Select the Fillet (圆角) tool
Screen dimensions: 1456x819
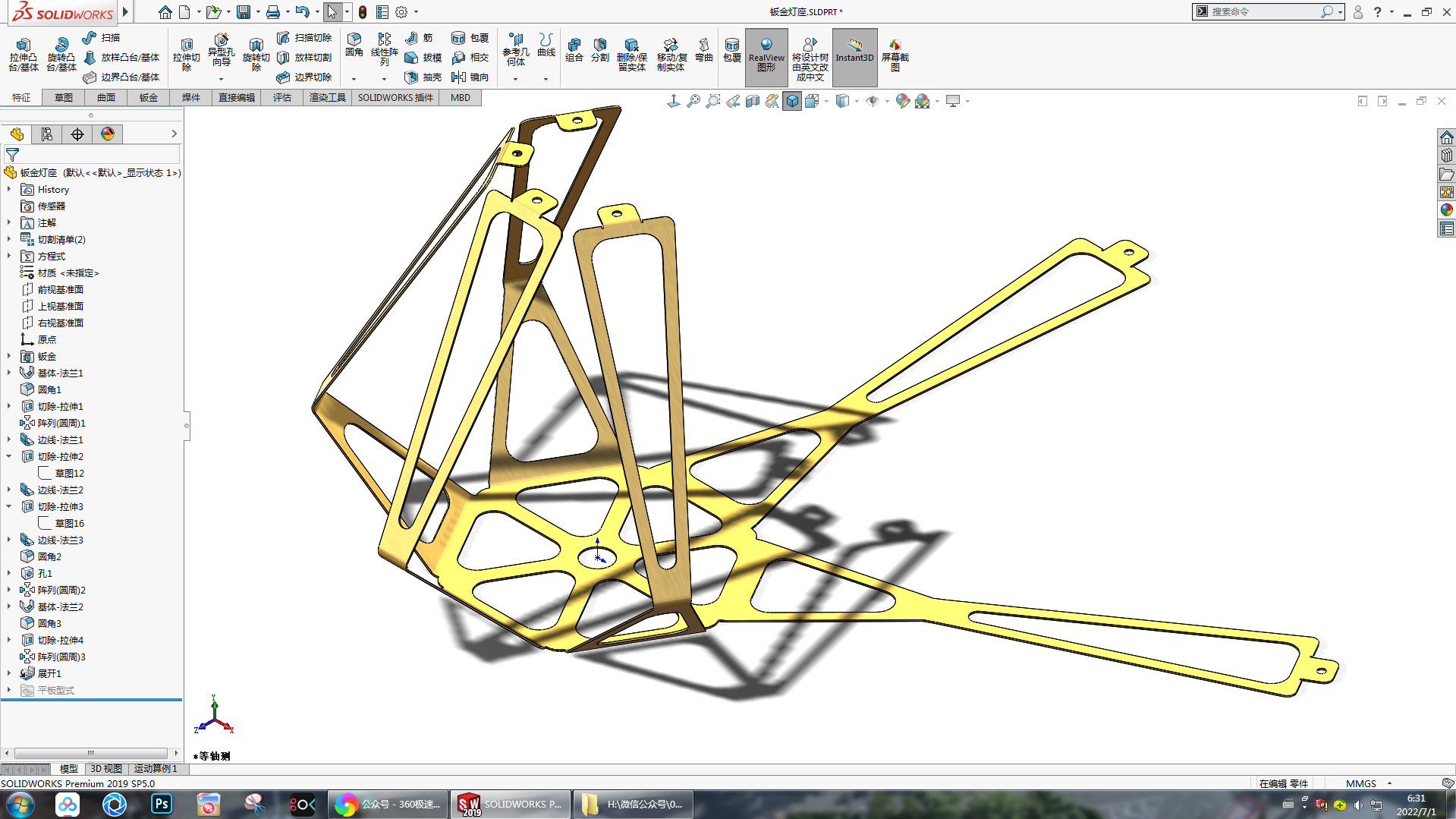tap(354, 44)
